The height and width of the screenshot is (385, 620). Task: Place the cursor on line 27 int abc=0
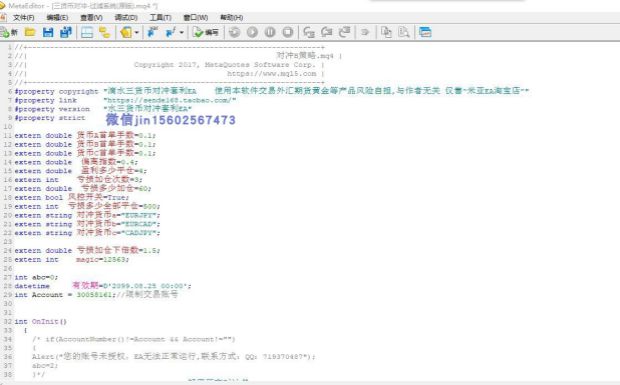(36, 277)
